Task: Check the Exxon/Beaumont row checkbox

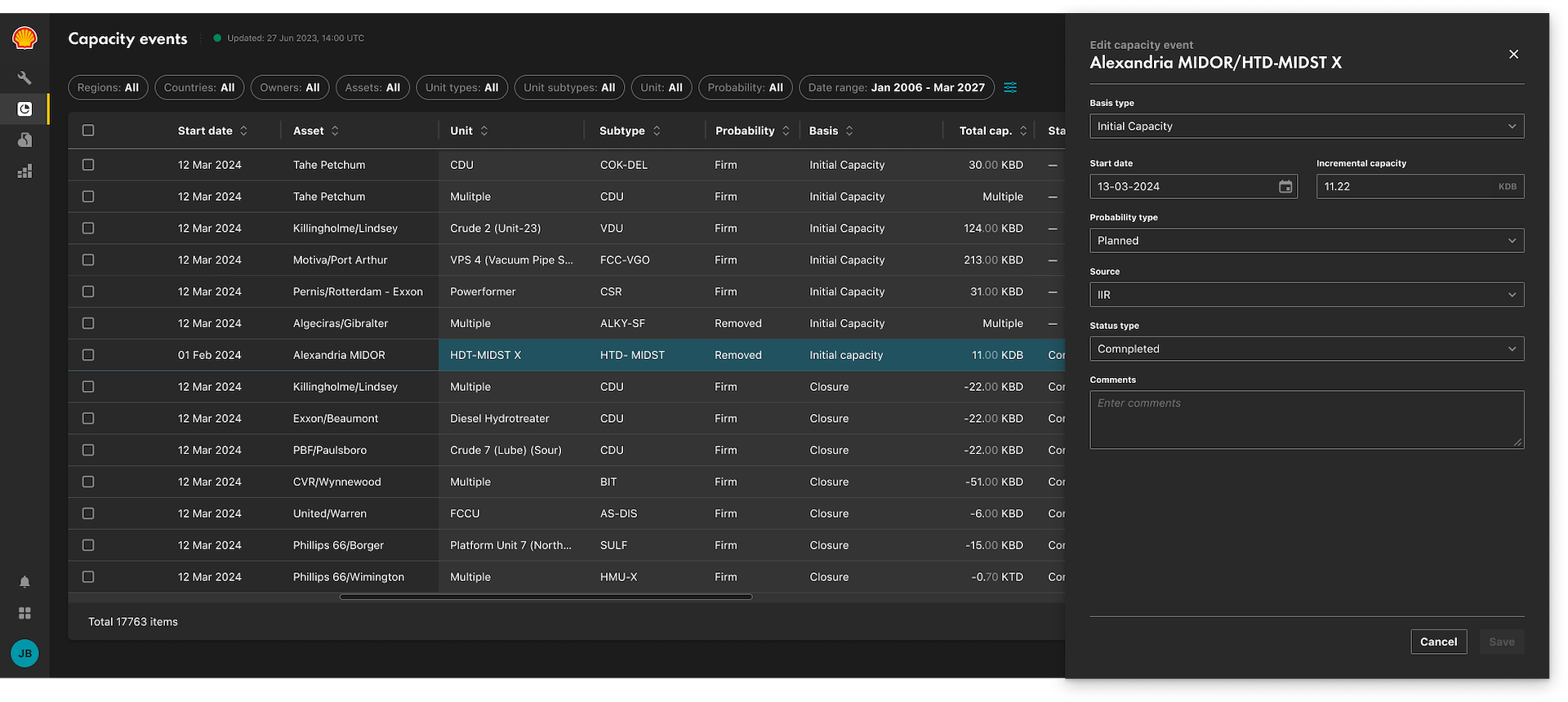Action: 88,418
